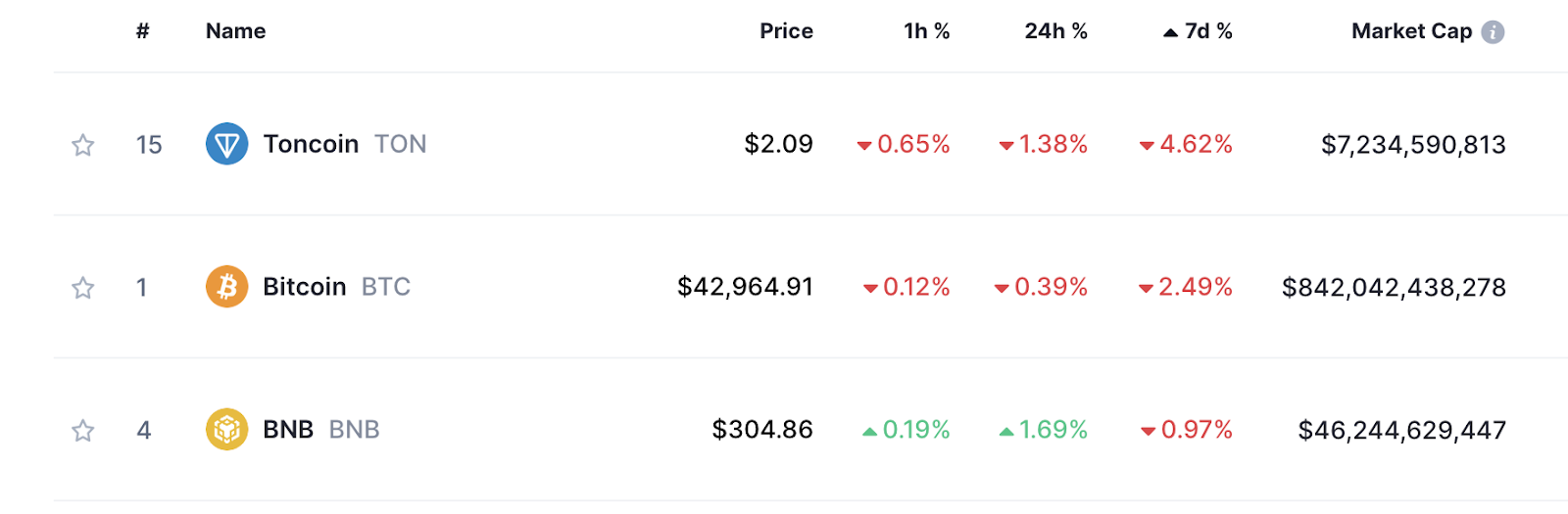Image resolution: width=1568 pixels, height=514 pixels.
Task: Sort table by Market Cap header
Action: [1411, 31]
